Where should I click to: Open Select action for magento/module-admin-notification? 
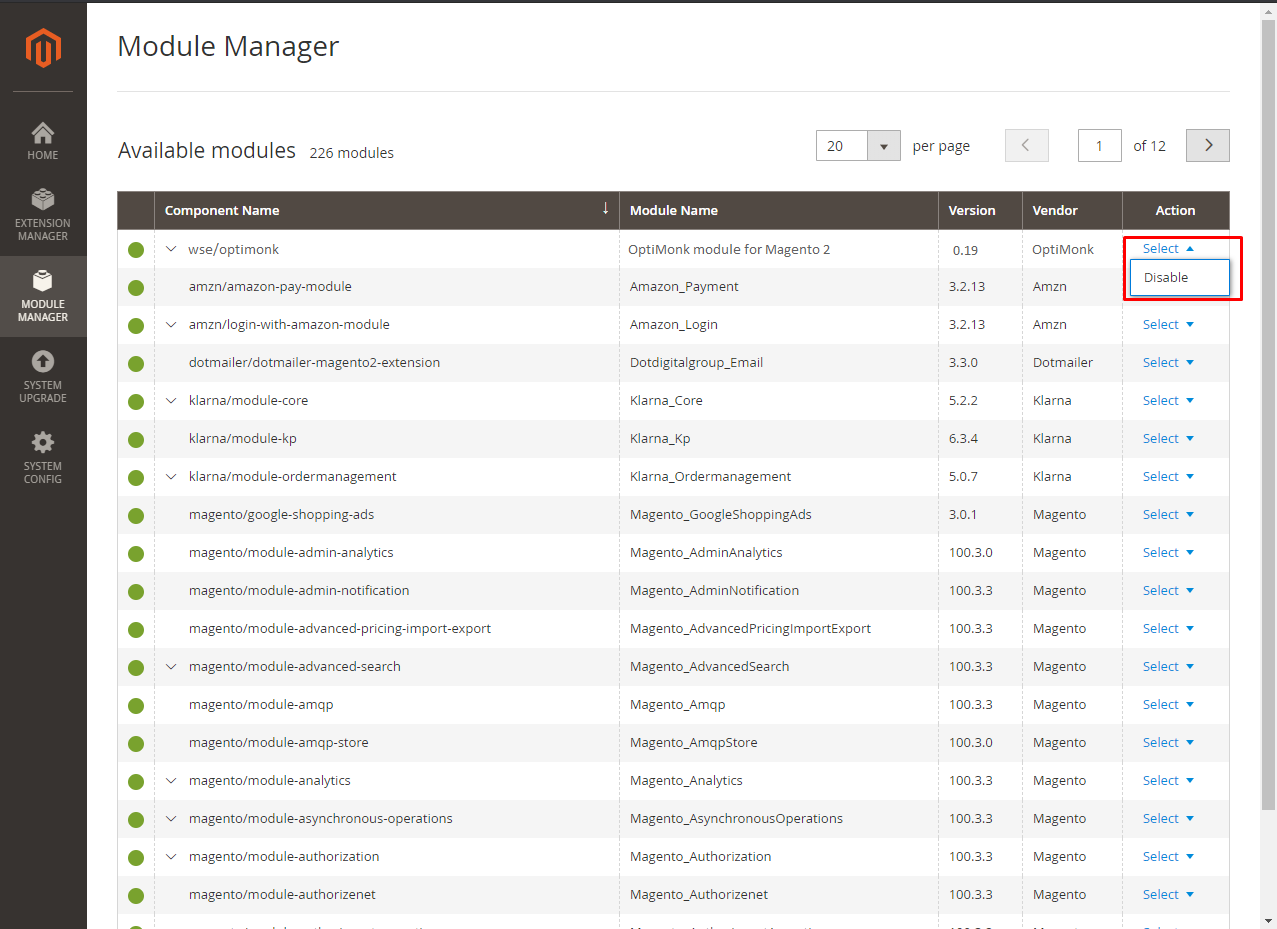pos(1168,590)
